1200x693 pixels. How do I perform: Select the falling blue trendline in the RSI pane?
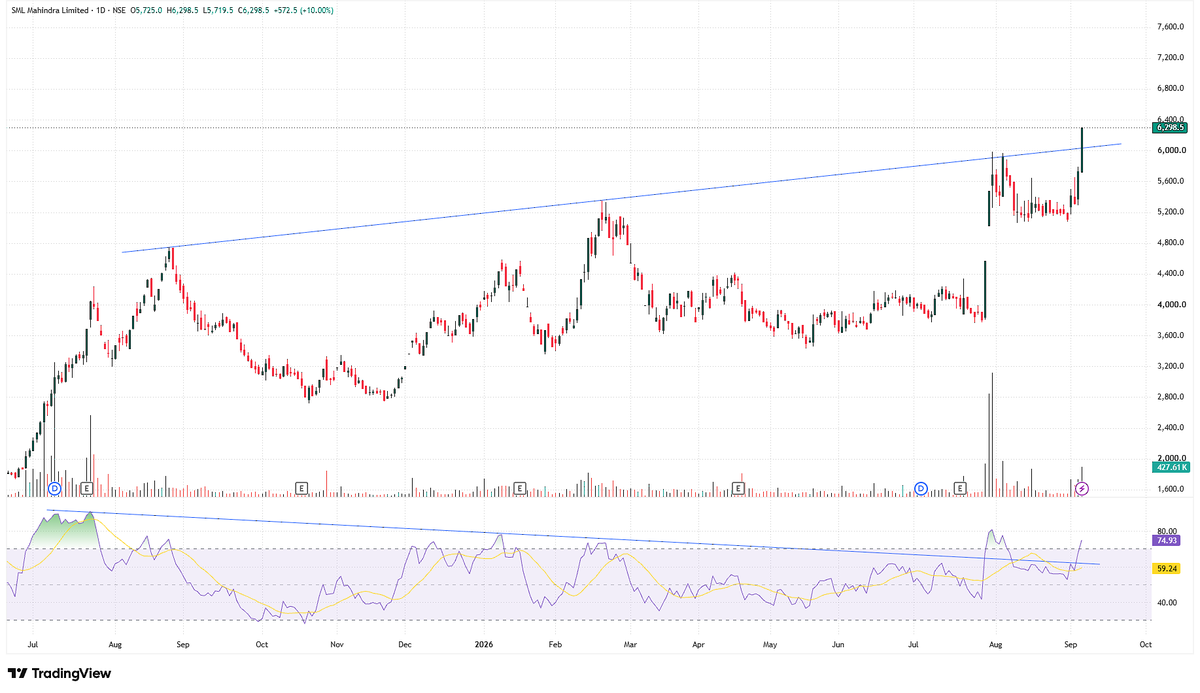point(573,537)
